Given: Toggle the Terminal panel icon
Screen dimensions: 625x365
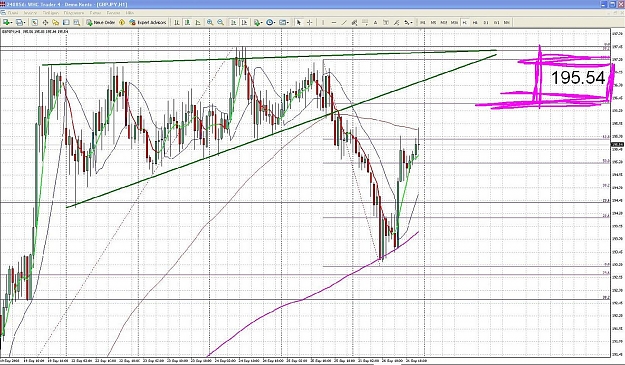Looking at the screenshot, I should 66,22.
